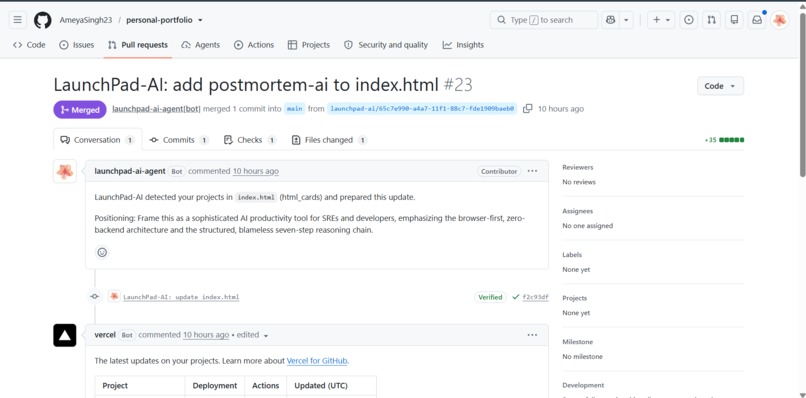Screen dimensions: 806x398
Task: Click the search input field
Action: pyautogui.click(x=544, y=20)
